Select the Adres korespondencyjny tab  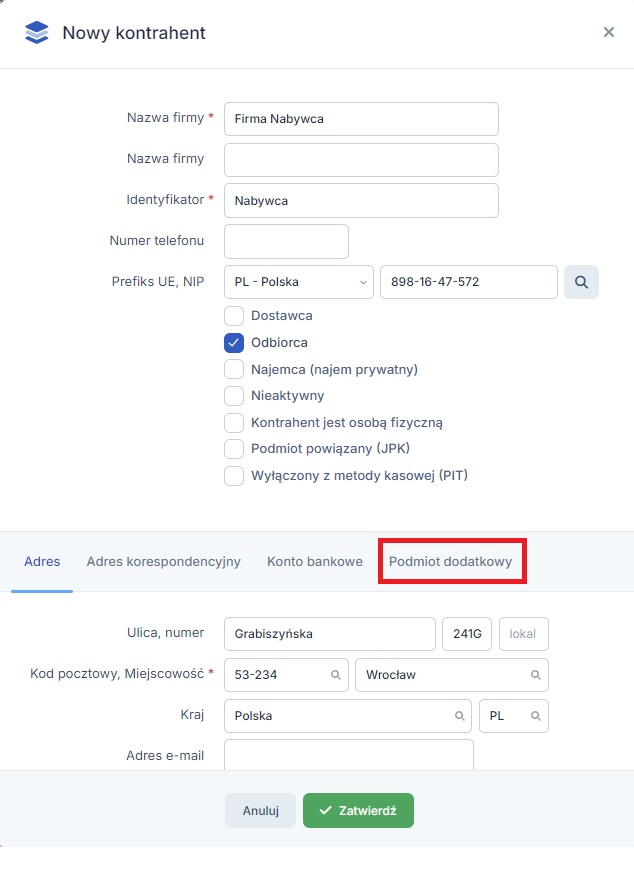(163, 562)
